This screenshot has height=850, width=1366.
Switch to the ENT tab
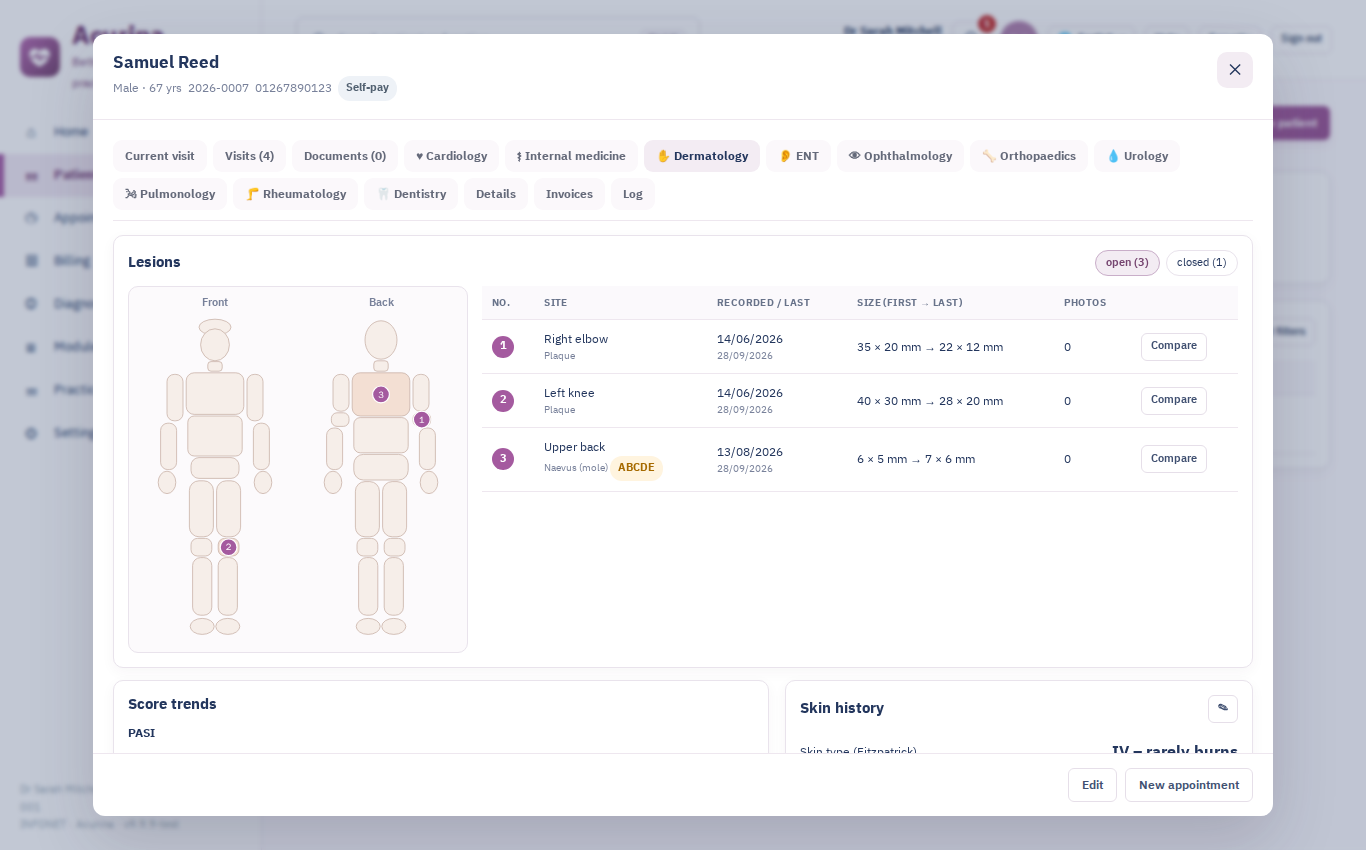pos(798,156)
